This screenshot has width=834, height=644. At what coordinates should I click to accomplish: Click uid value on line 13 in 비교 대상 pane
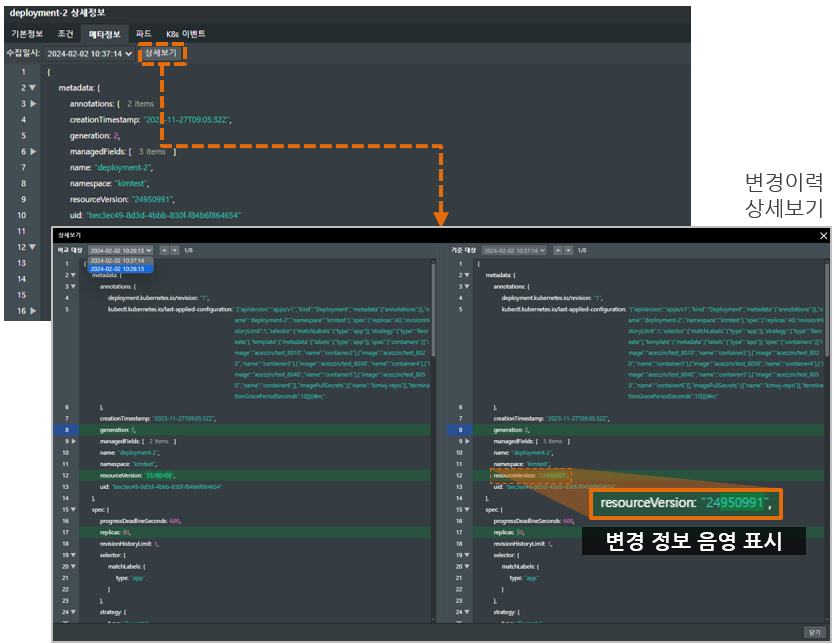point(168,487)
